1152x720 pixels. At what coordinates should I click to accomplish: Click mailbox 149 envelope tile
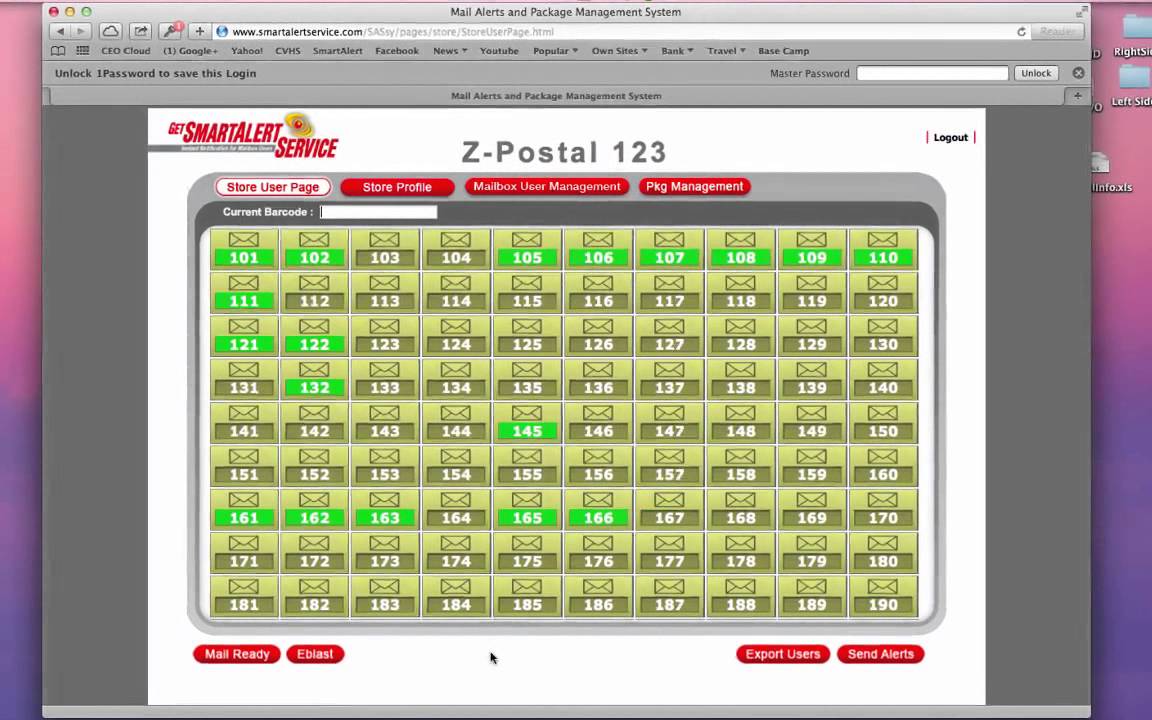coord(812,422)
